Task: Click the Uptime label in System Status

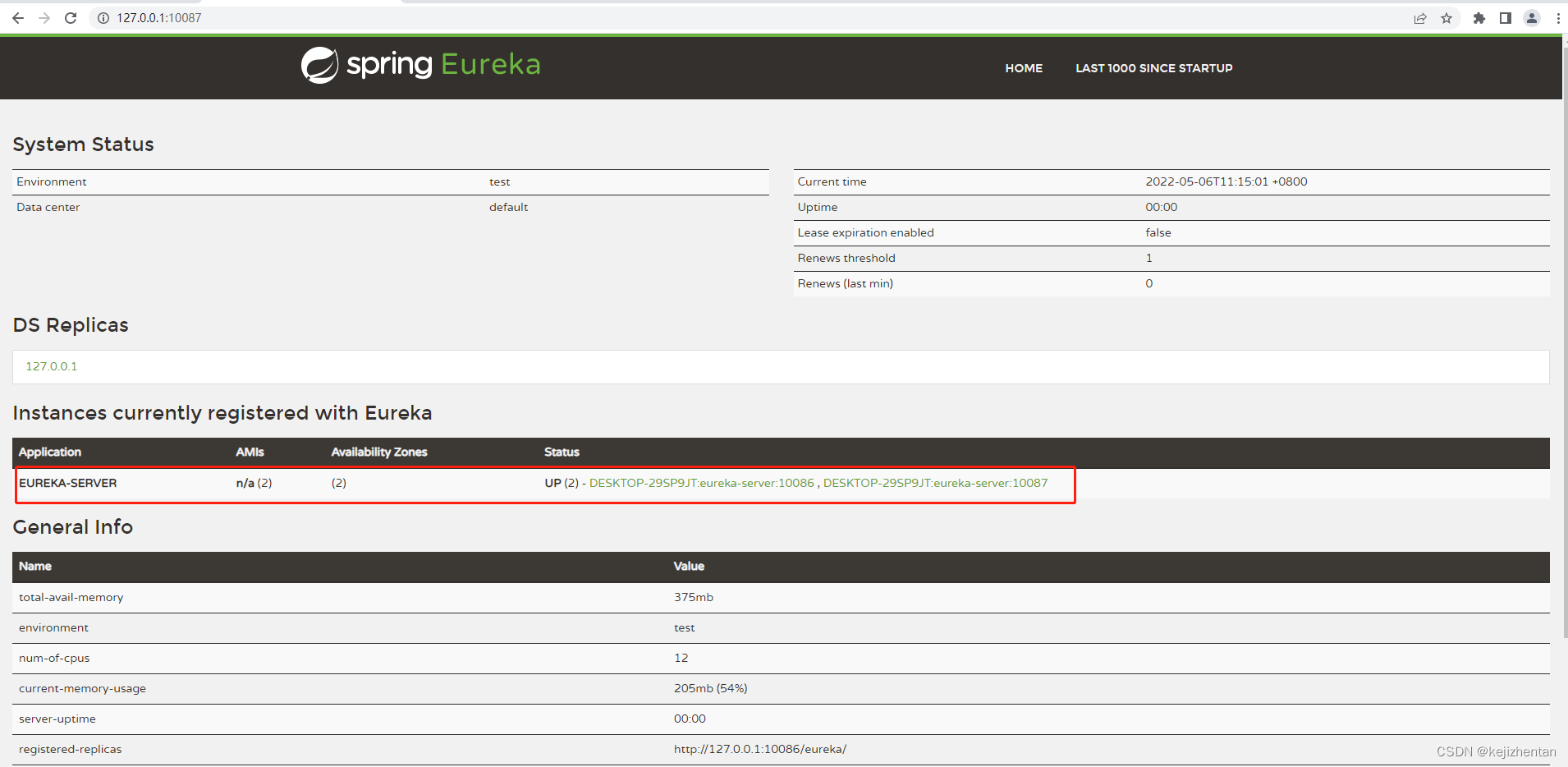Action: click(x=818, y=207)
